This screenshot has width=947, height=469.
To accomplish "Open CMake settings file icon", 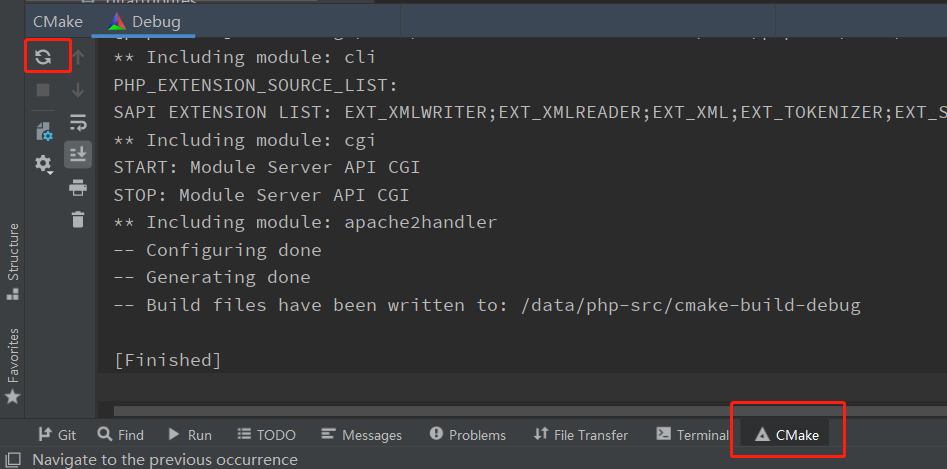I will point(43,131).
